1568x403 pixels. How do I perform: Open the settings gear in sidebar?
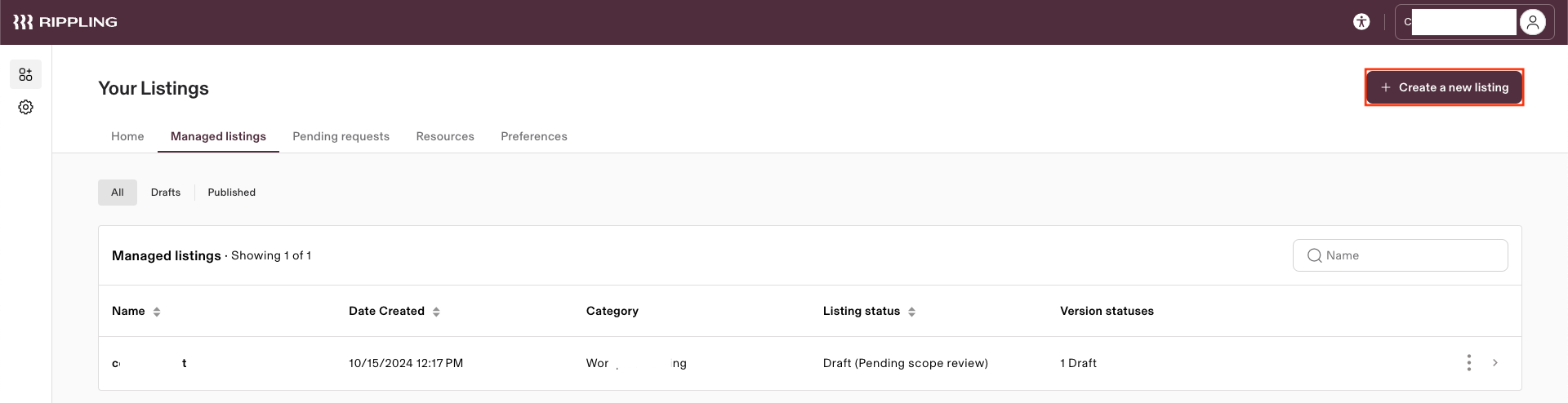25,107
